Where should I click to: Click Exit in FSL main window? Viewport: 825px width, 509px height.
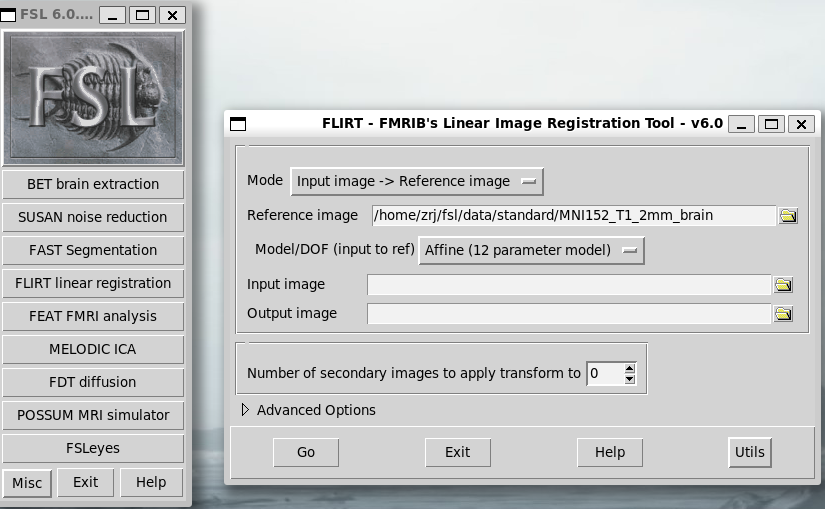(85, 482)
